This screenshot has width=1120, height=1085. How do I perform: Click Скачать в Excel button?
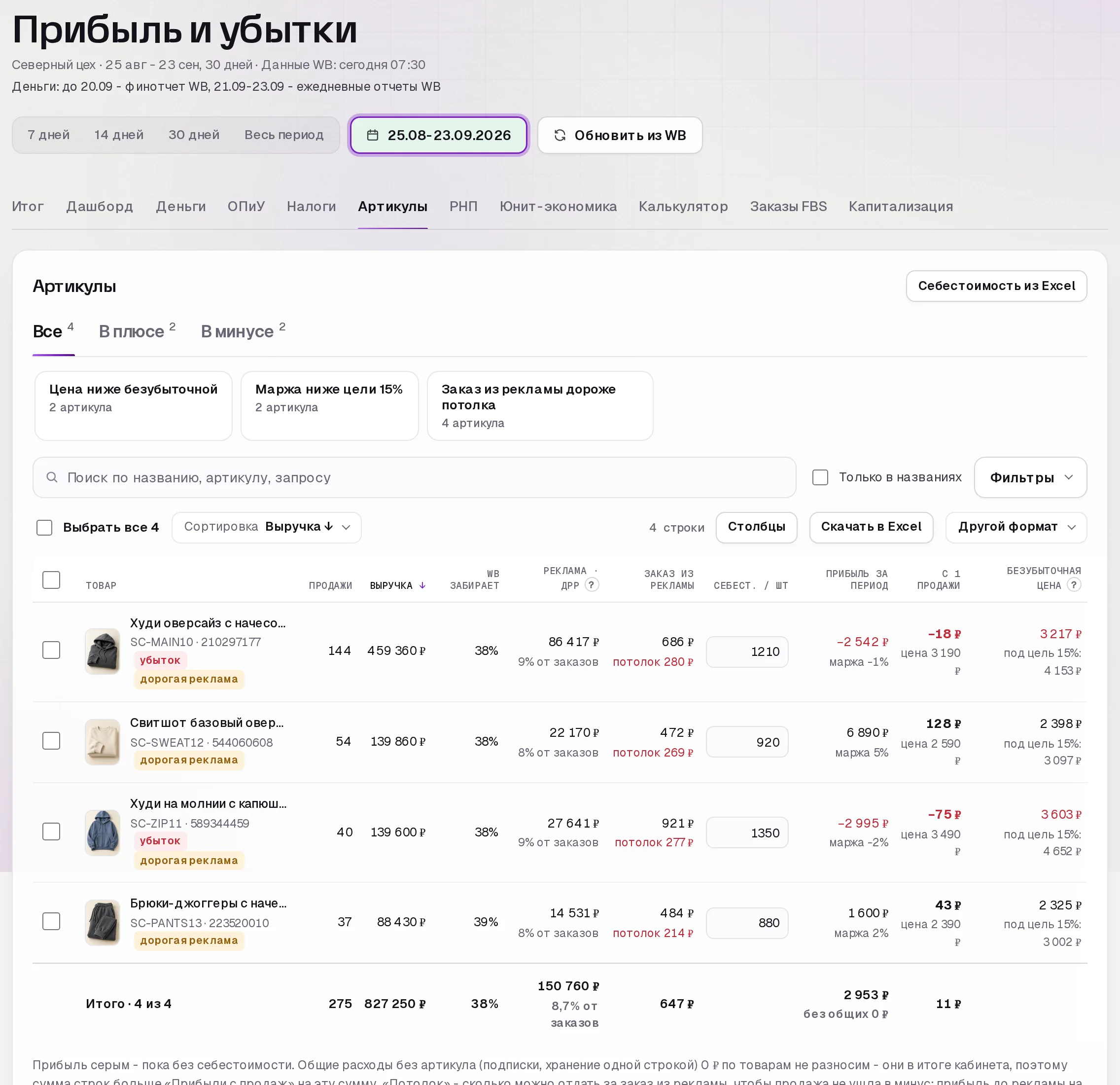click(871, 528)
